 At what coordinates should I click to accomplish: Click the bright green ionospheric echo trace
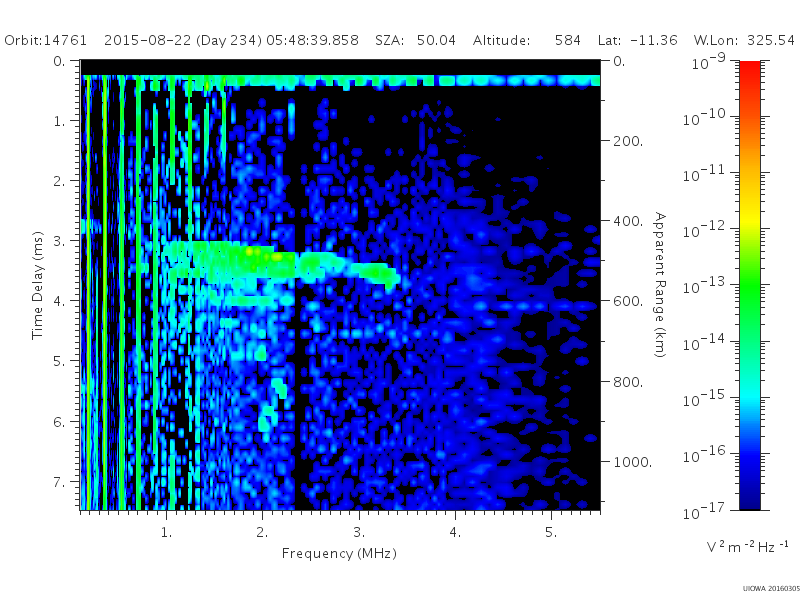pyautogui.click(x=281, y=263)
